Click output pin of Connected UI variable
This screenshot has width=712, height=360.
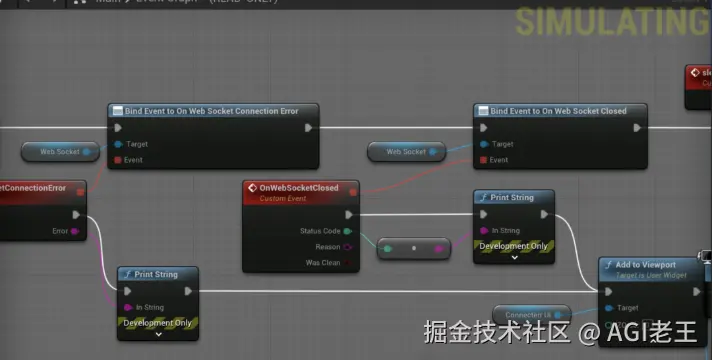(558, 315)
